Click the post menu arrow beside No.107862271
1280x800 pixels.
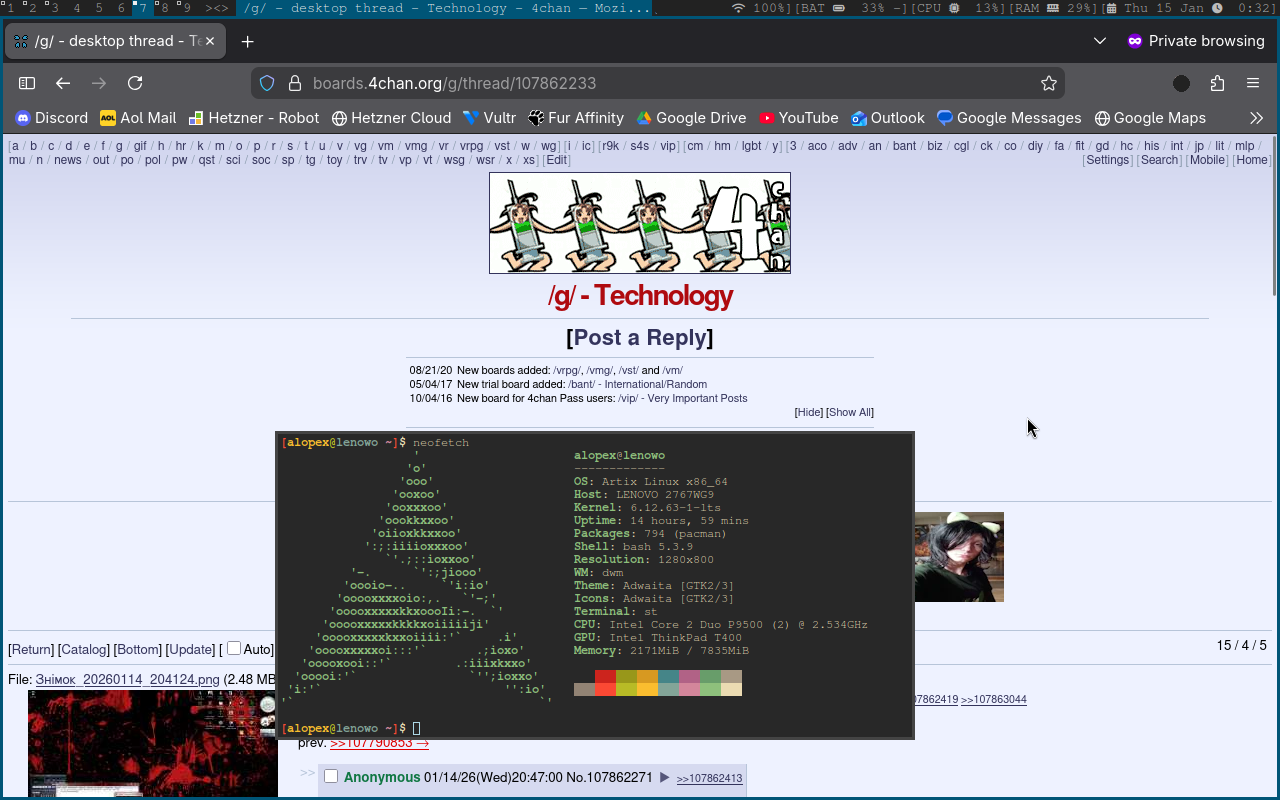click(664, 777)
